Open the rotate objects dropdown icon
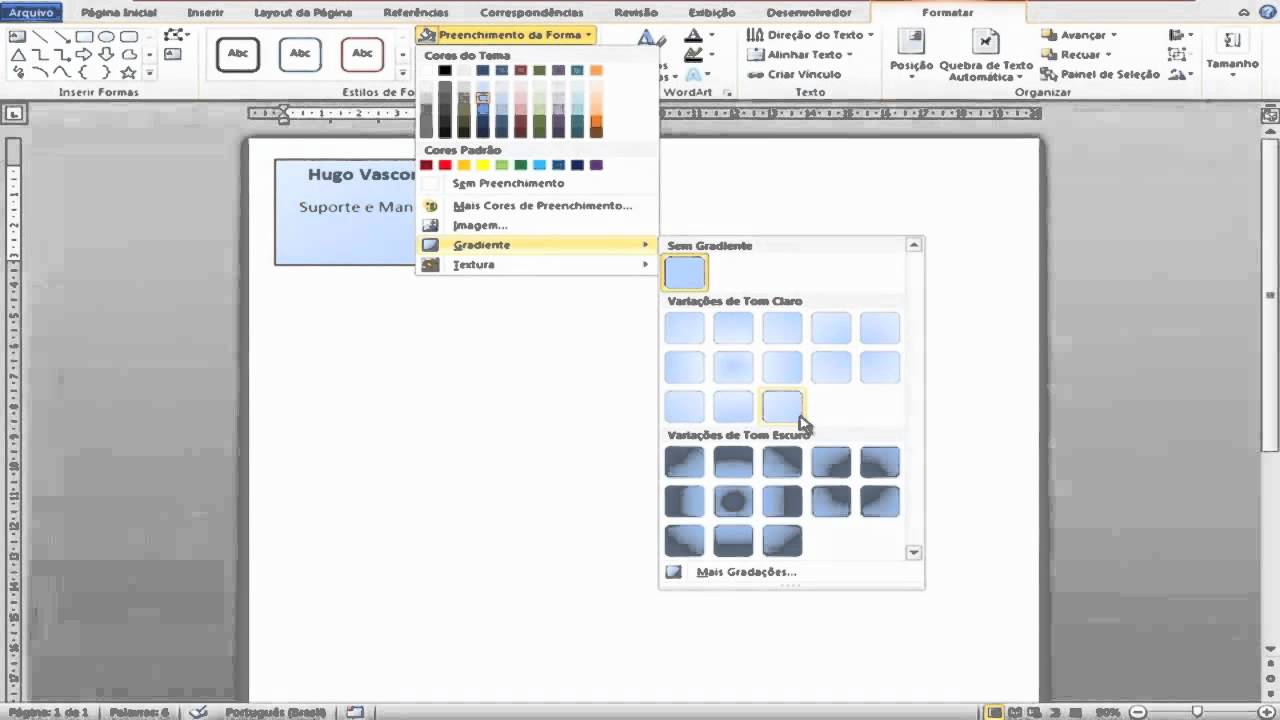 click(1181, 74)
